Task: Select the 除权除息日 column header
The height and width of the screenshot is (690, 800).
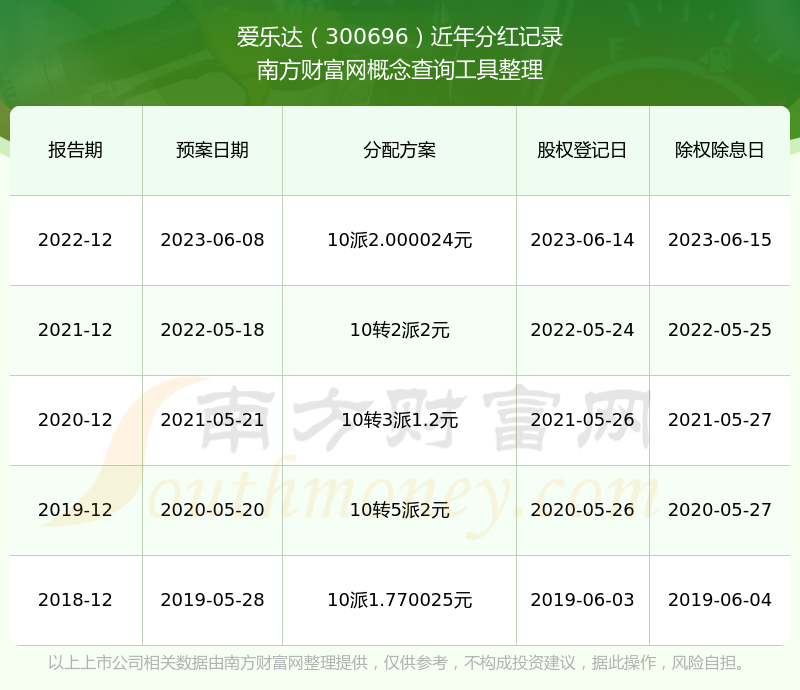Action: [x=719, y=150]
